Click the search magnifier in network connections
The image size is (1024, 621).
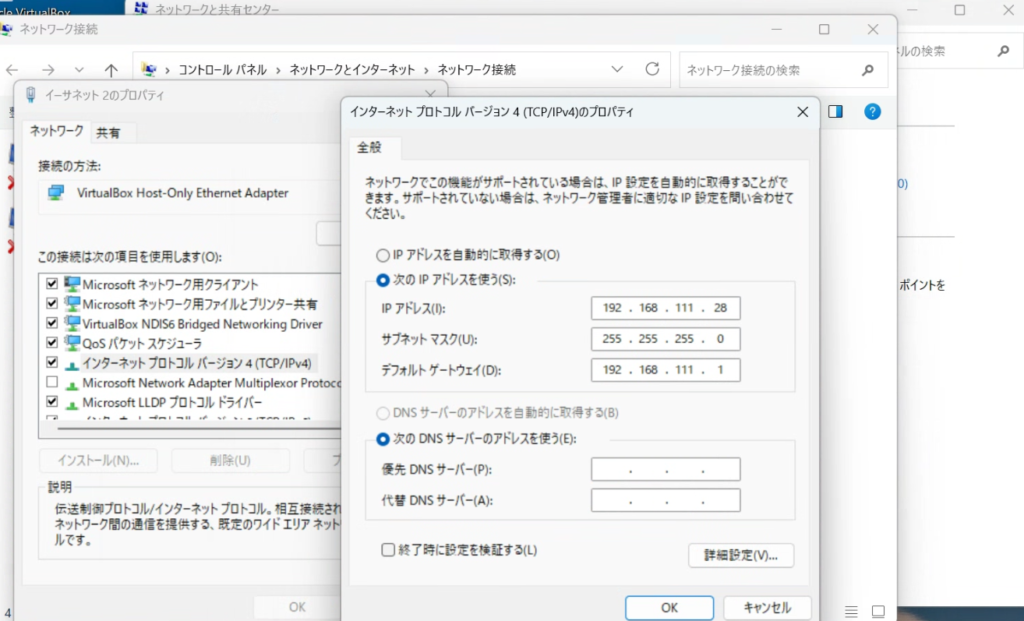(x=867, y=70)
